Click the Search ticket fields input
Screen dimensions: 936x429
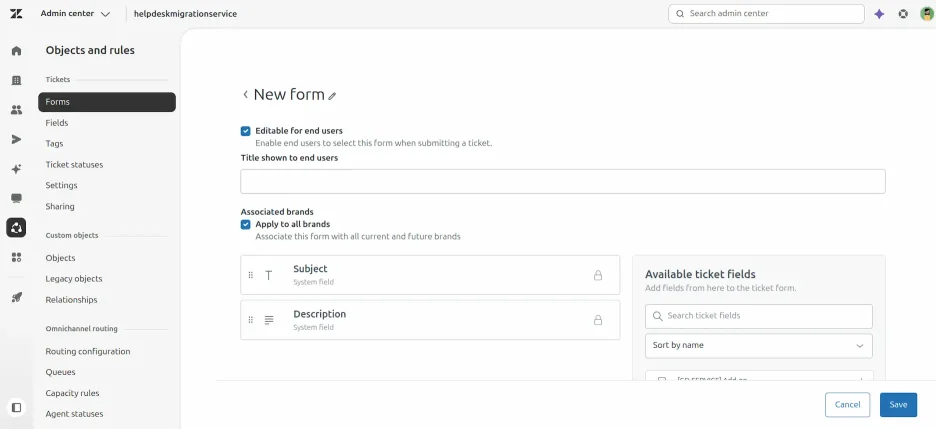tap(759, 316)
